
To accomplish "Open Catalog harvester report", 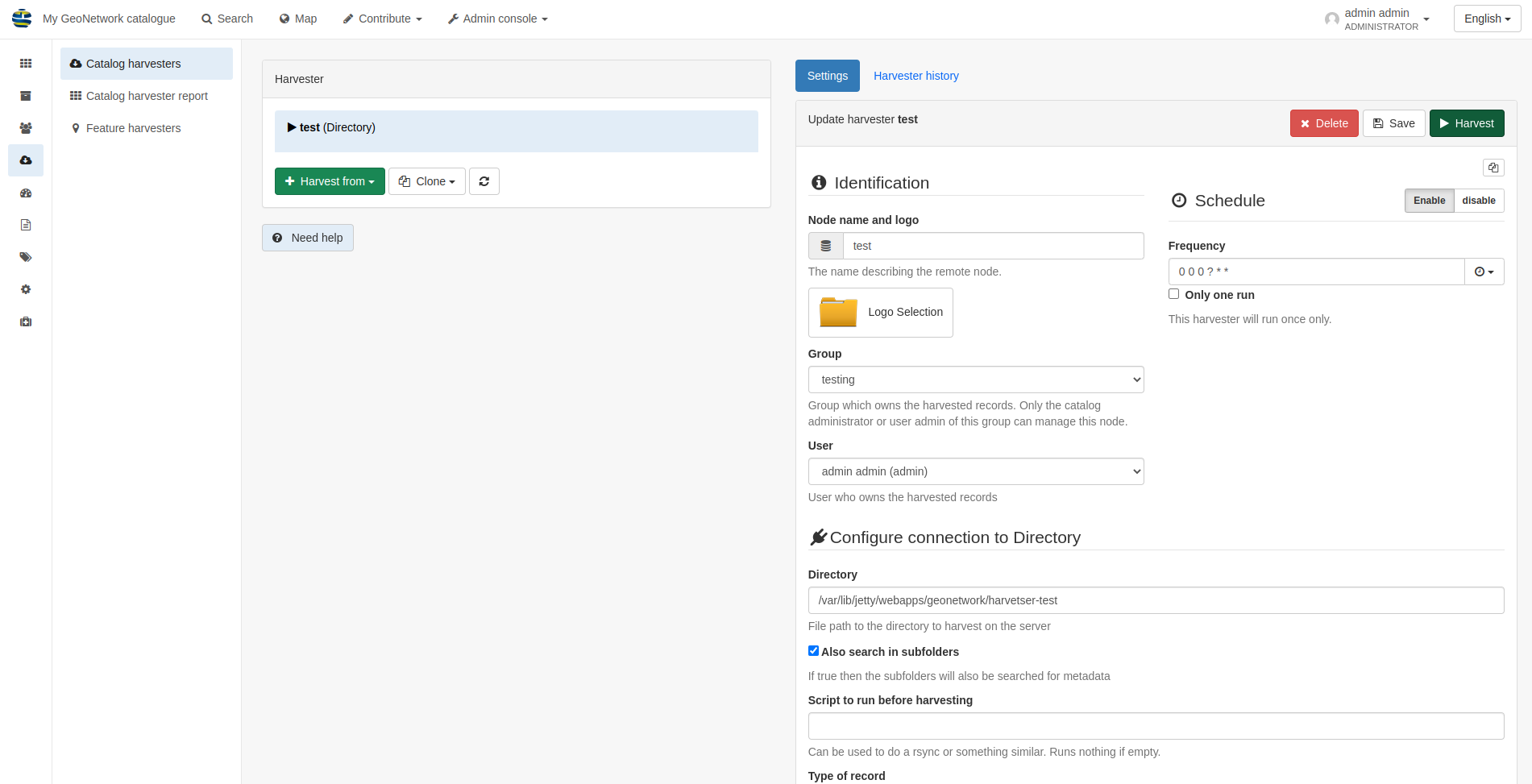I will [147, 96].
